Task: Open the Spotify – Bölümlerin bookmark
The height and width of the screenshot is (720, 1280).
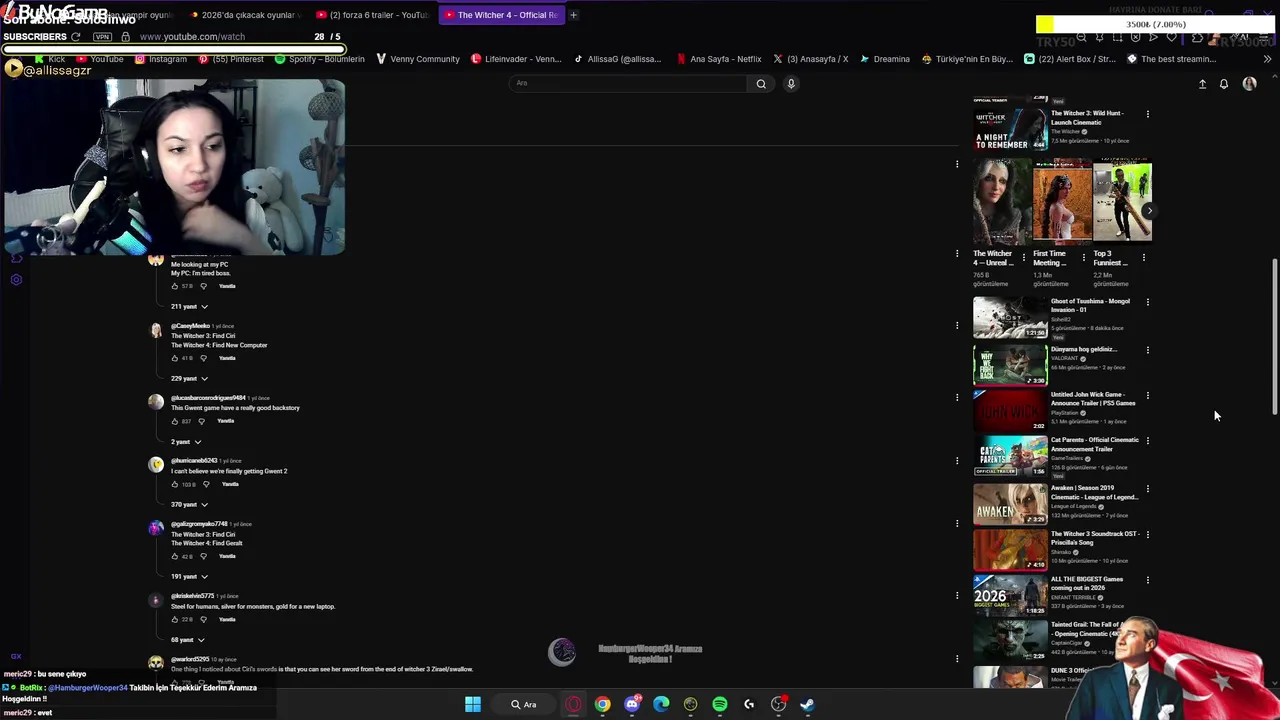Action: [x=320, y=59]
